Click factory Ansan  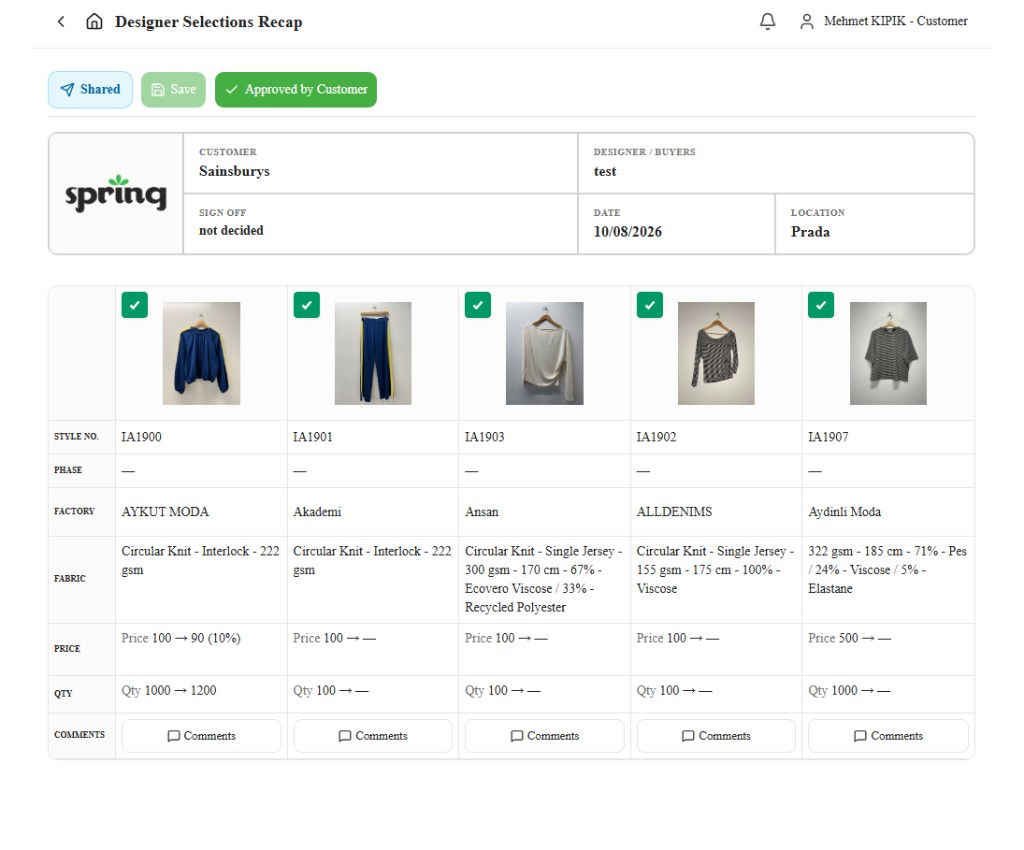pyautogui.click(x=482, y=512)
